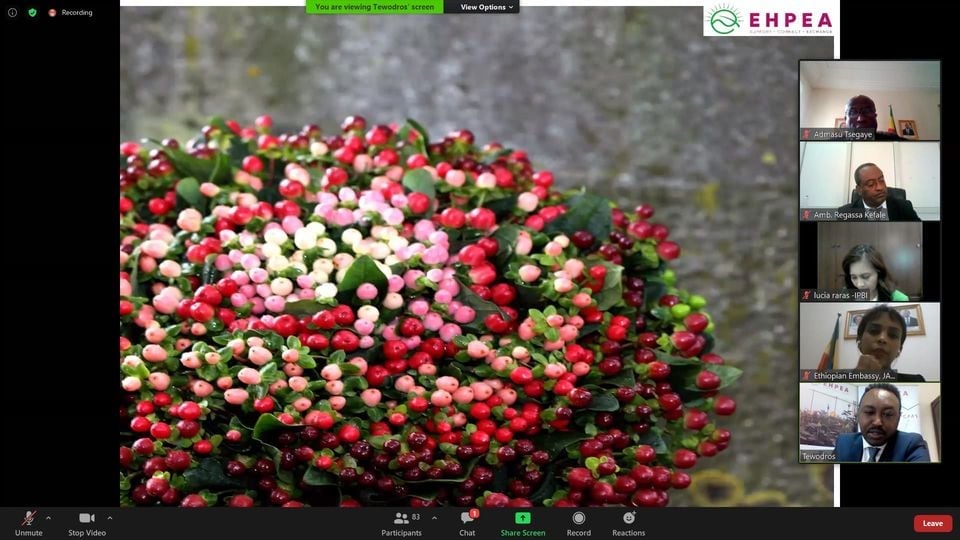The image size is (960, 540).
Task: Expand audio settings caret beside Unmute
Action: pyautogui.click(x=52, y=517)
